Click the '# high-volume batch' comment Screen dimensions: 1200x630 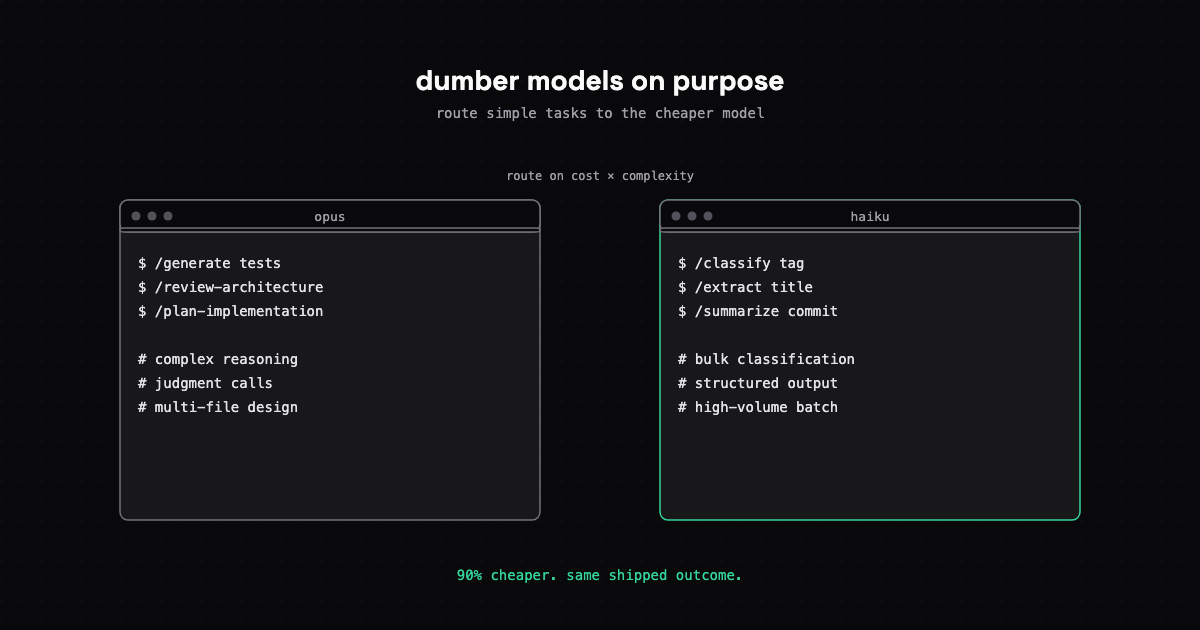tap(758, 407)
